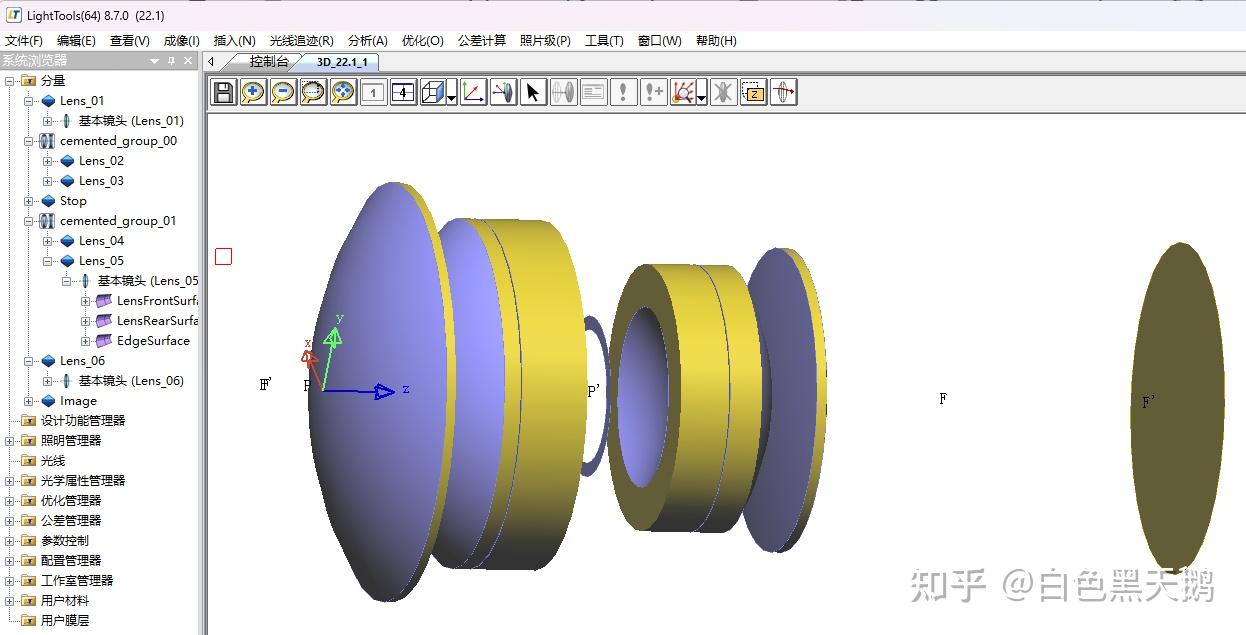This screenshot has width=1246, height=635.
Task: Click the coordinate axes display icon
Action: (x=472, y=91)
